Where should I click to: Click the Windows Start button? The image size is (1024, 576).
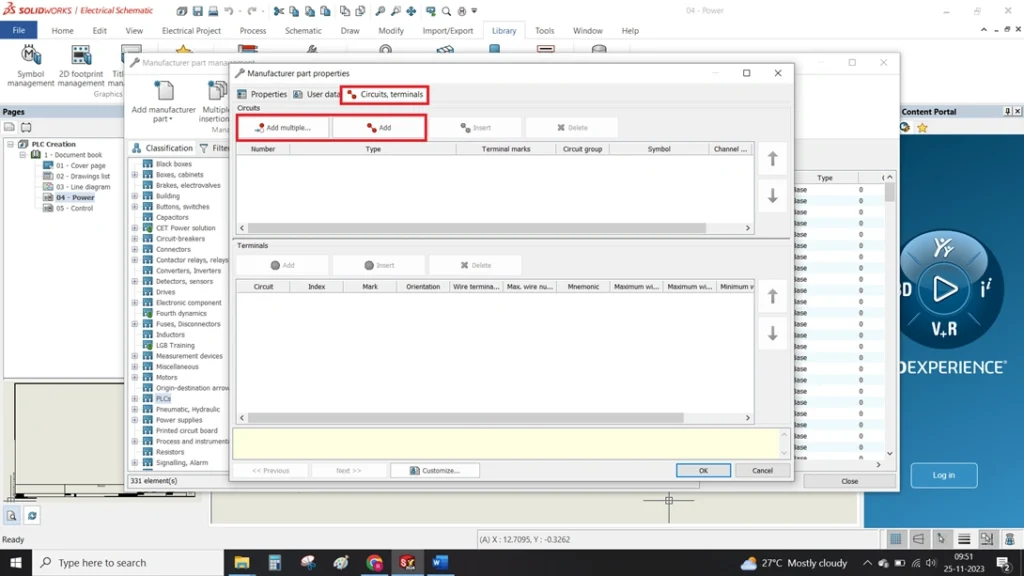16,562
